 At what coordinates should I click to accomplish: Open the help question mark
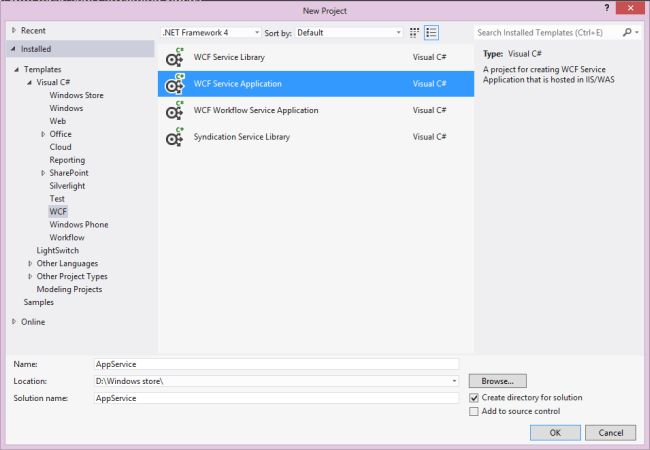click(x=606, y=8)
